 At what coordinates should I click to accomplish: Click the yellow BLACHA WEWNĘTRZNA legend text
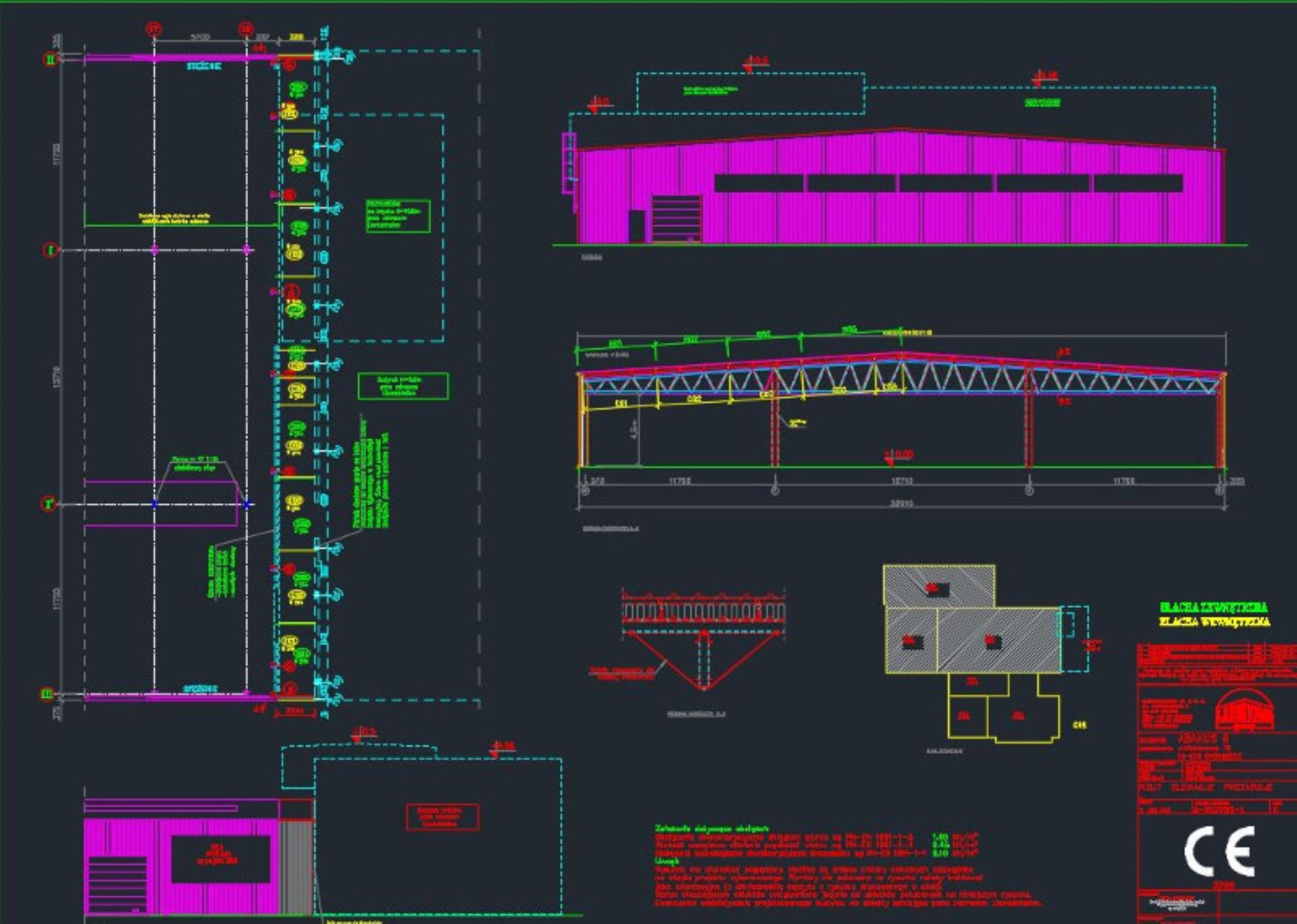[x=1215, y=621]
